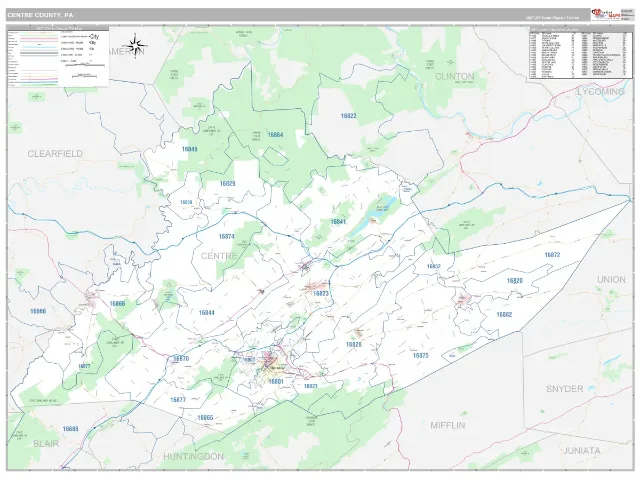This screenshot has width=640, height=480.
Task: Click ZIP code 16844 on the map
Action: [x=207, y=313]
